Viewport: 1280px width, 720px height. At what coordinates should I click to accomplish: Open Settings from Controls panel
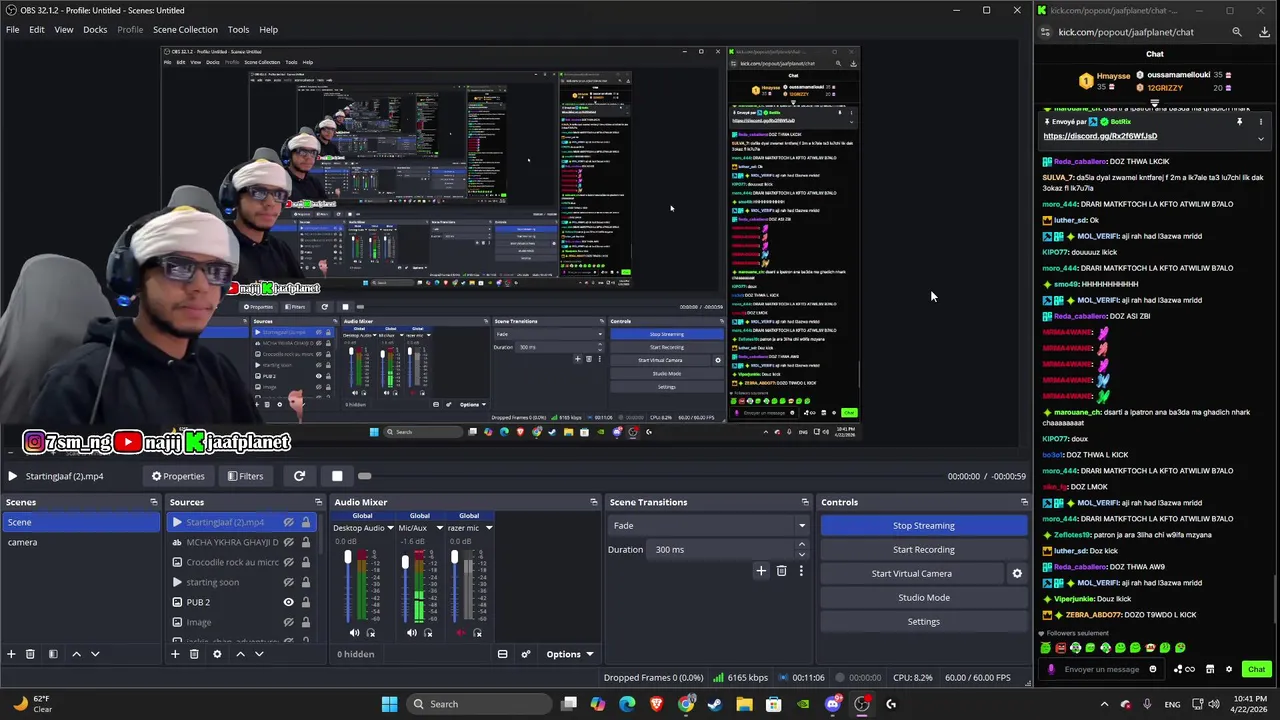923,622
